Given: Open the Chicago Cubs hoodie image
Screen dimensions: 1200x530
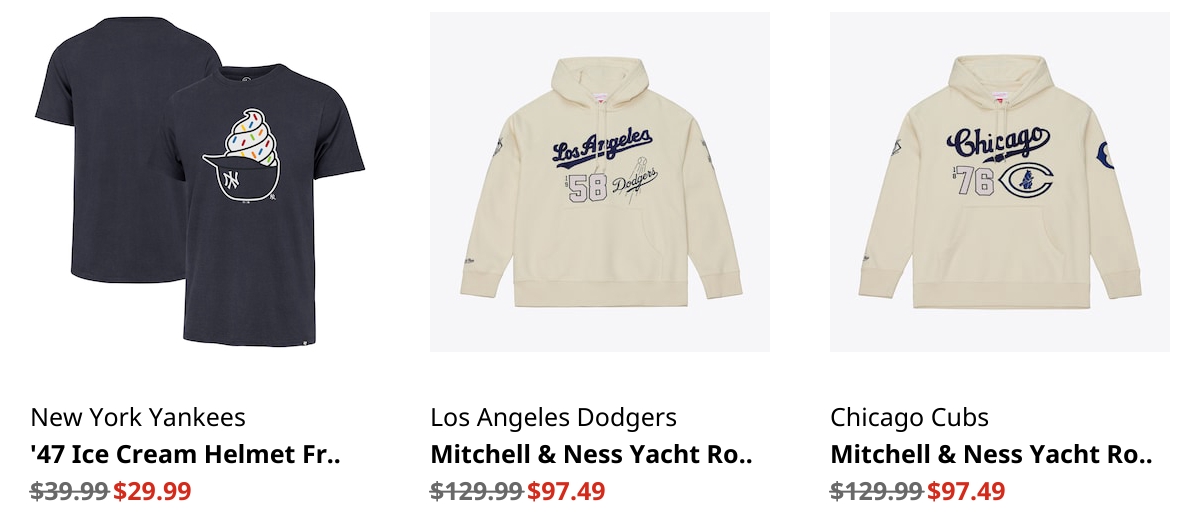Looking at the screenshot, I should coord(1000,182).
